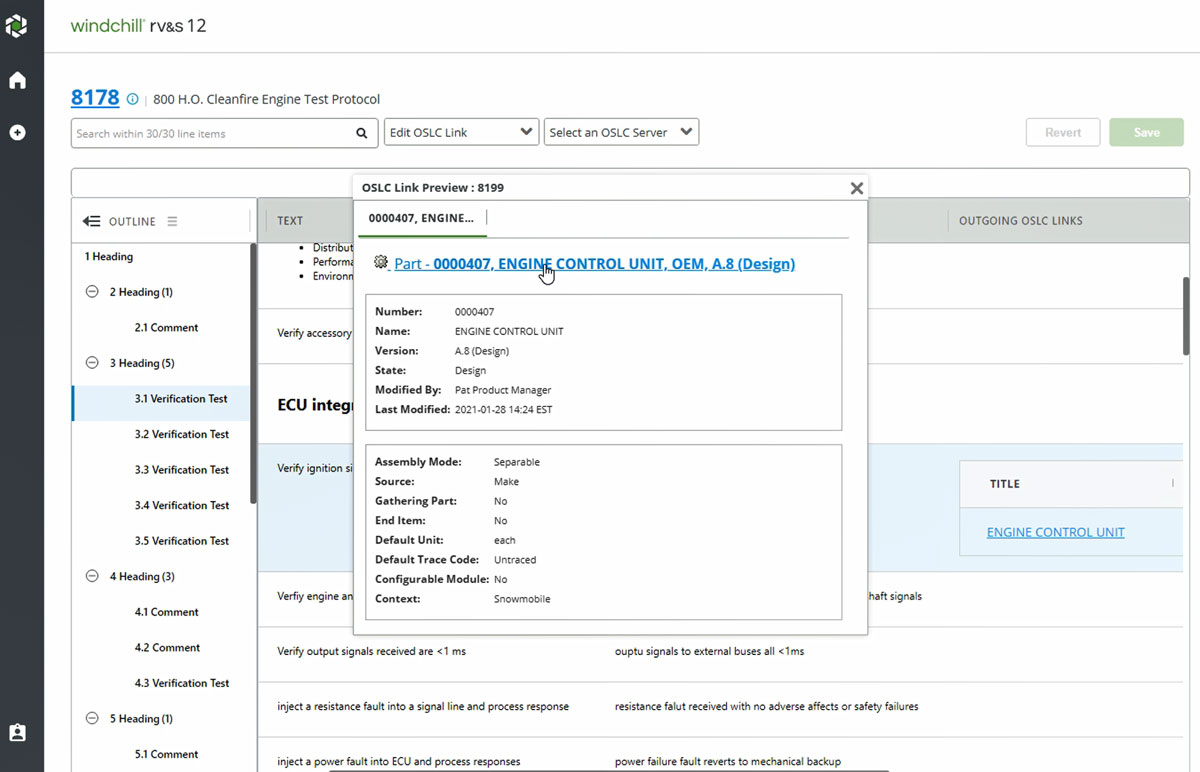The height and width of the screenshot is (772, 1200).
Task: Click the ENGINE CONTROL UNIT title link
Action: pyautogui.click(x=1055, y=532)
